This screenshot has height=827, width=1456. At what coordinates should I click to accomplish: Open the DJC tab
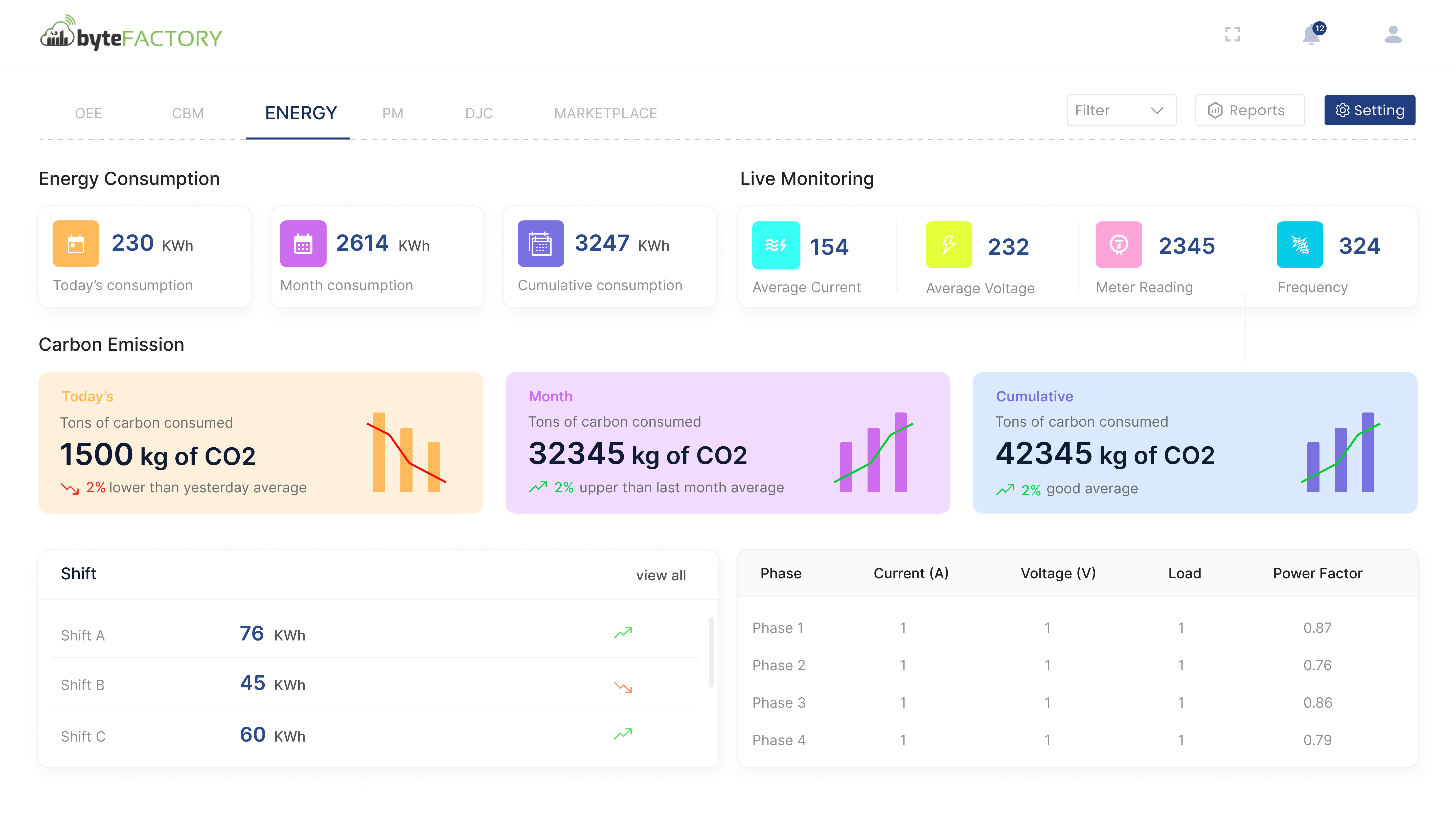(479, 113)
